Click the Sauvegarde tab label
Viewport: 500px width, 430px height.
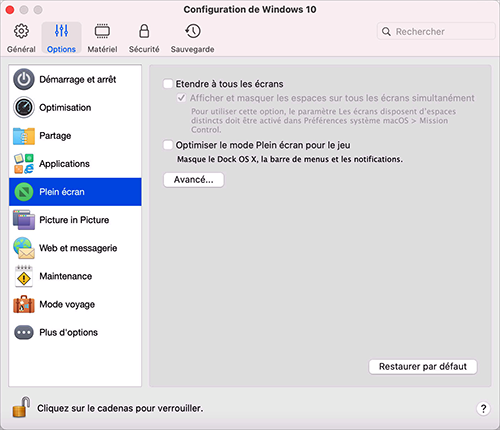point(192,49)
